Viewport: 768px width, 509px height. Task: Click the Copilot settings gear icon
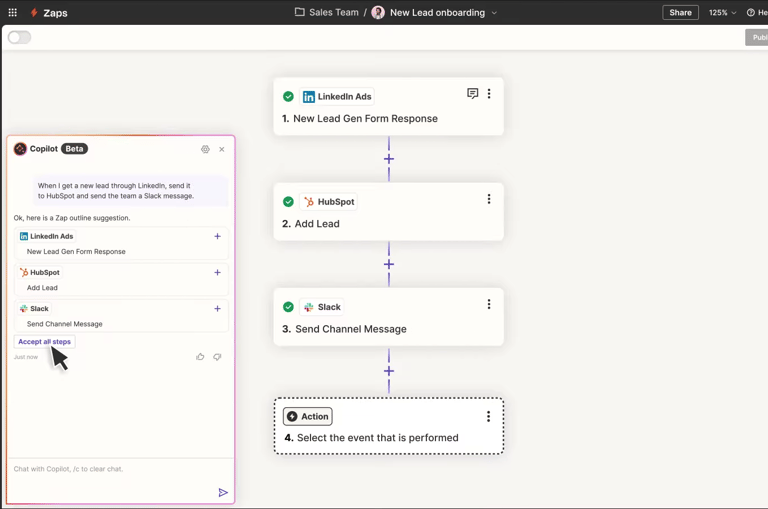(205, 149)
